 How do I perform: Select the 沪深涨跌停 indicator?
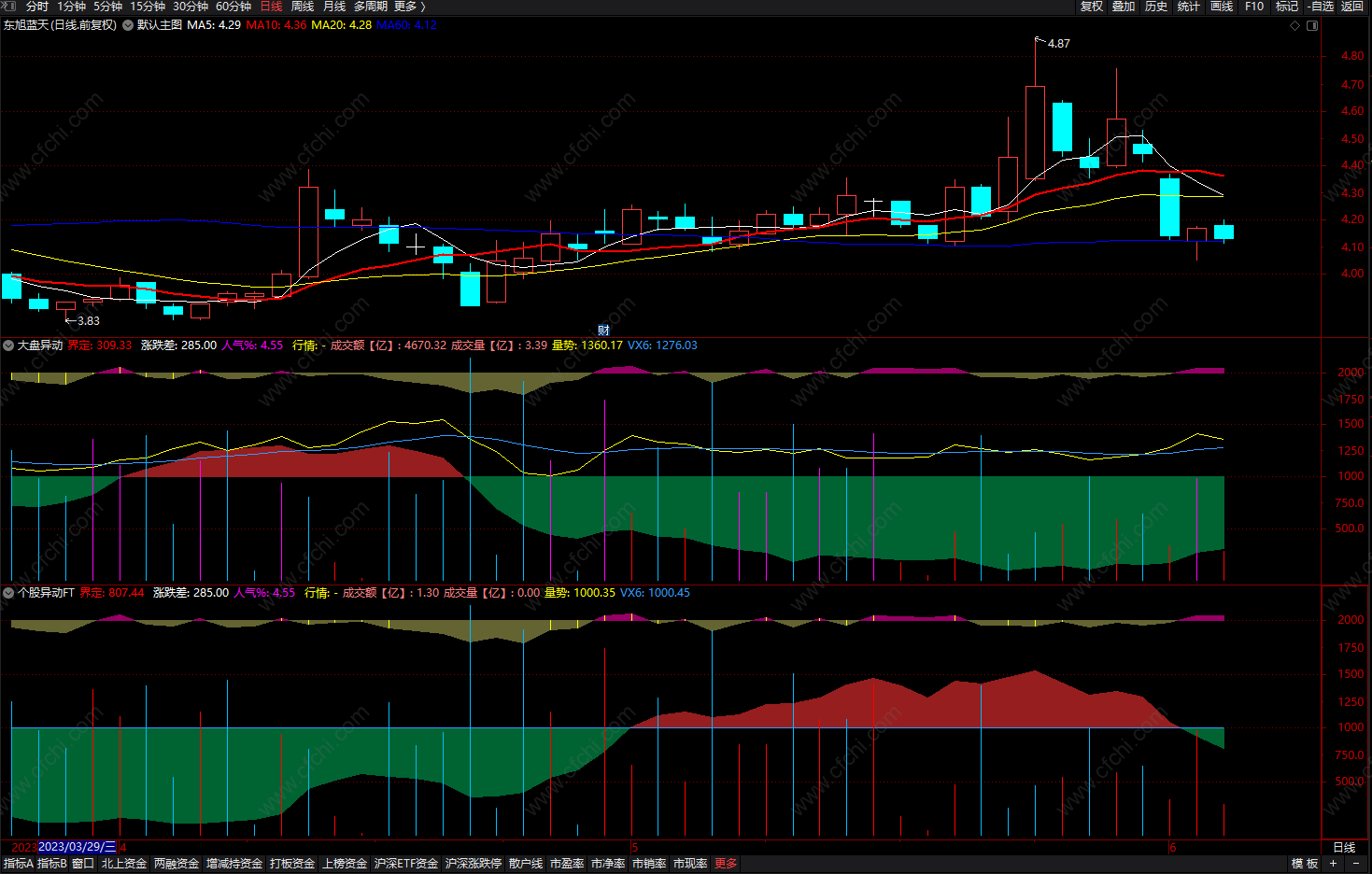click(474, 864)
